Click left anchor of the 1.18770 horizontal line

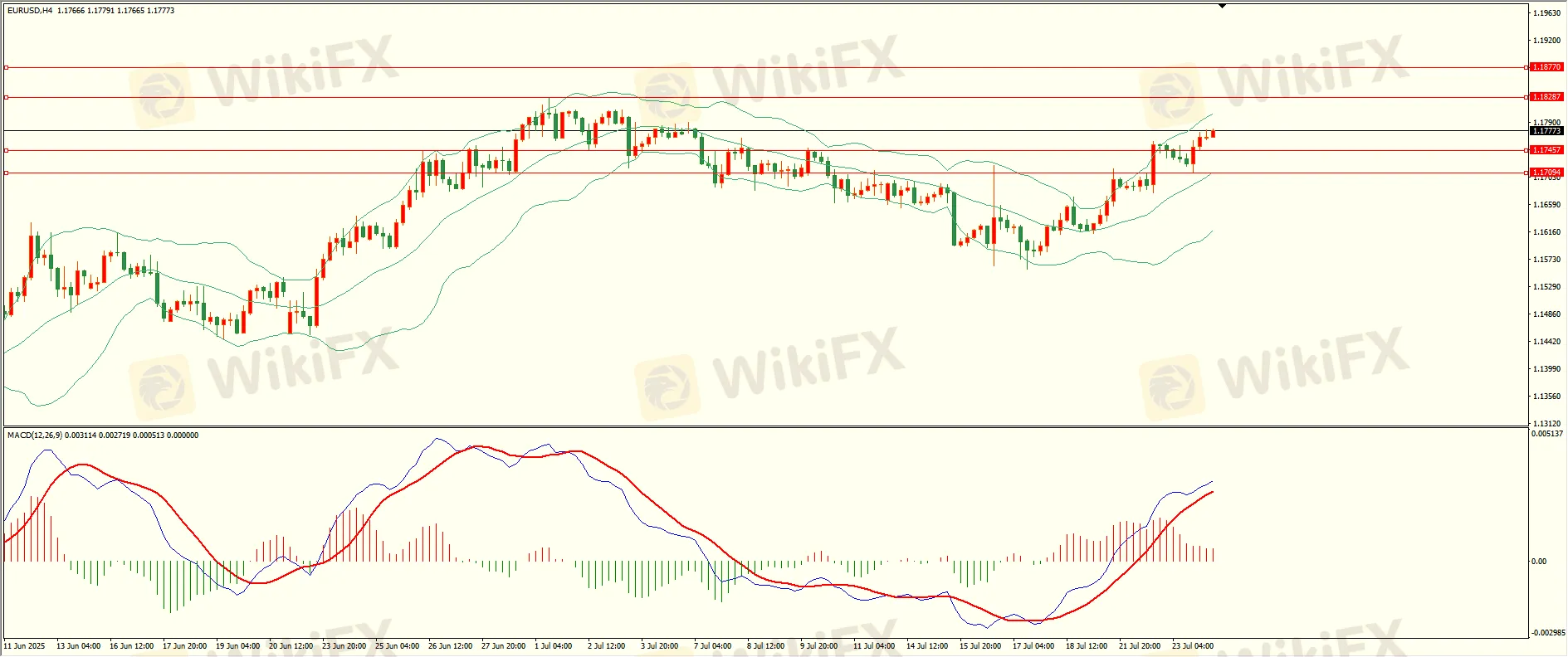click(x=6, y=67)
